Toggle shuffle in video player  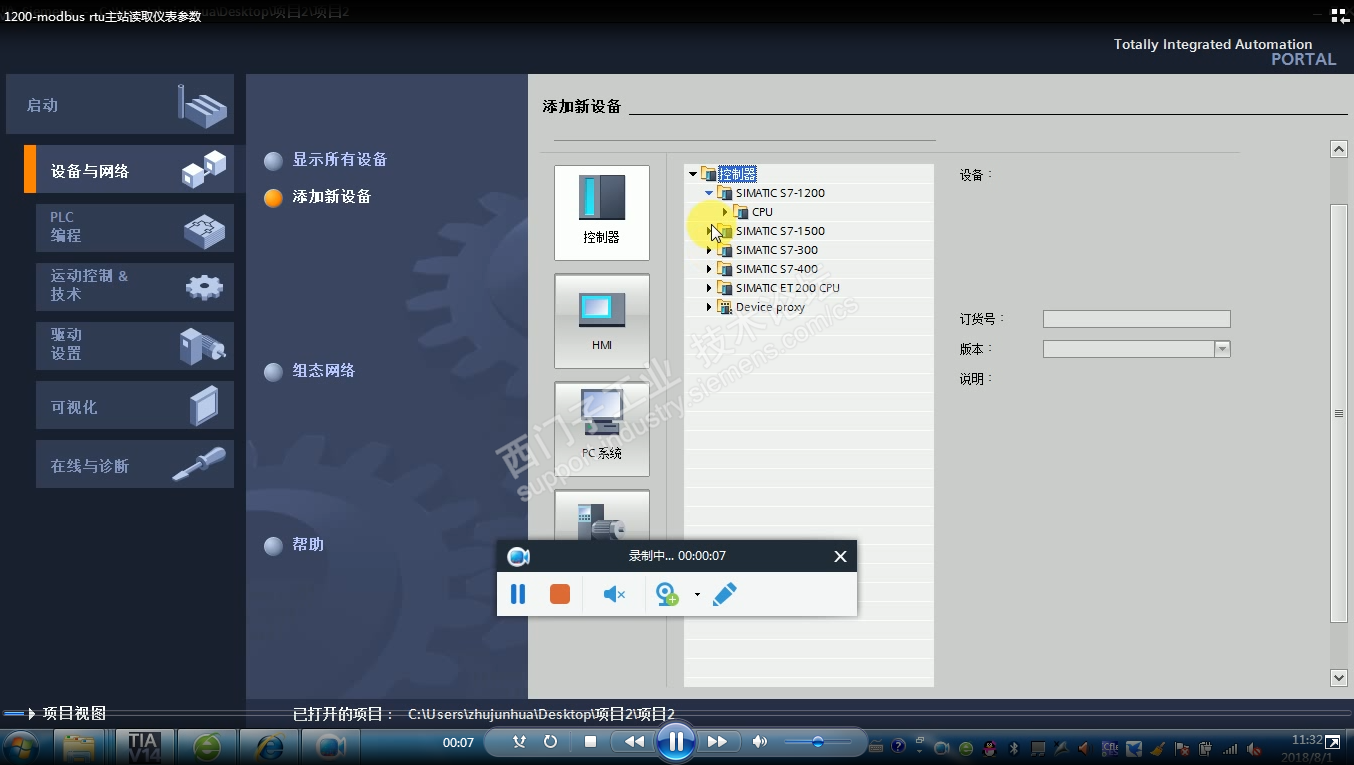pos(519,742)
